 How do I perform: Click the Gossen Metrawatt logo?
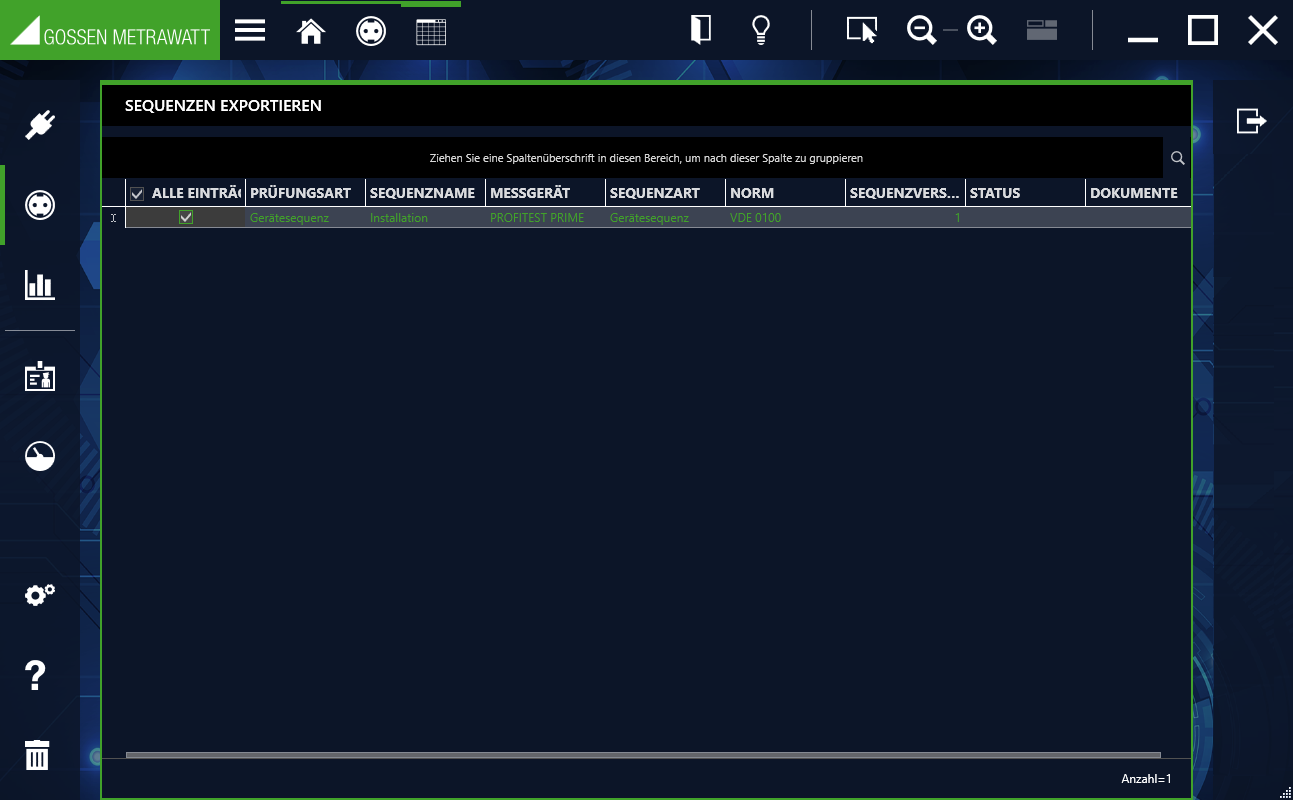click(110, 30)
